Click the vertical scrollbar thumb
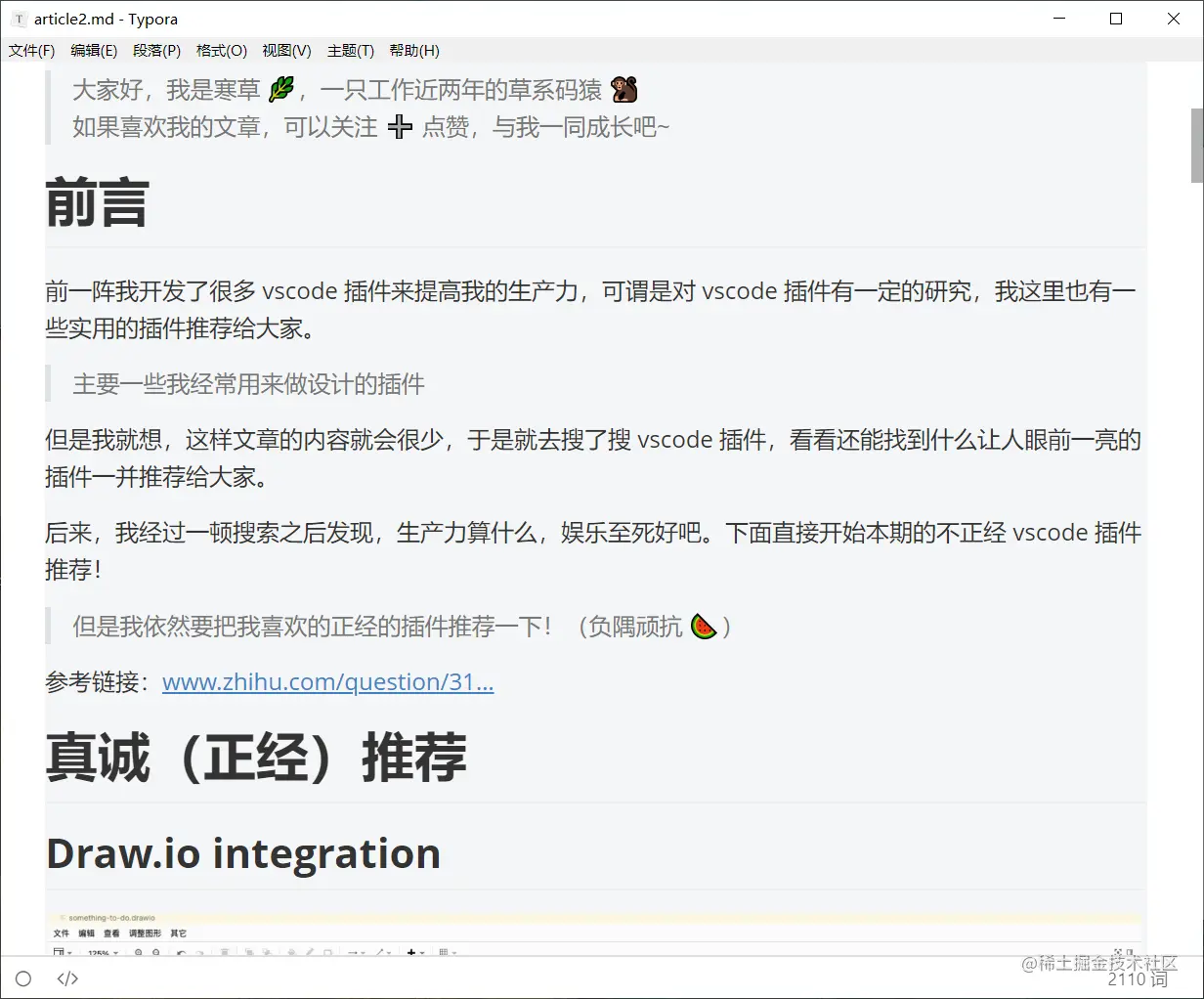This screenshot has height=999, width=1204. click(1196, 145)
